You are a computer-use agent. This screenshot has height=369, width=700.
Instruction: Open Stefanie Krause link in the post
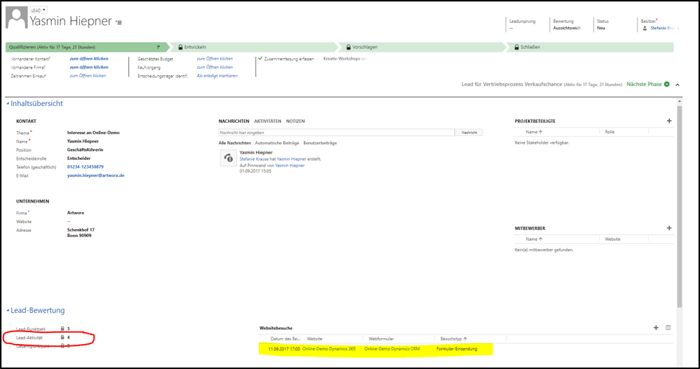click(x=254, y=159)
